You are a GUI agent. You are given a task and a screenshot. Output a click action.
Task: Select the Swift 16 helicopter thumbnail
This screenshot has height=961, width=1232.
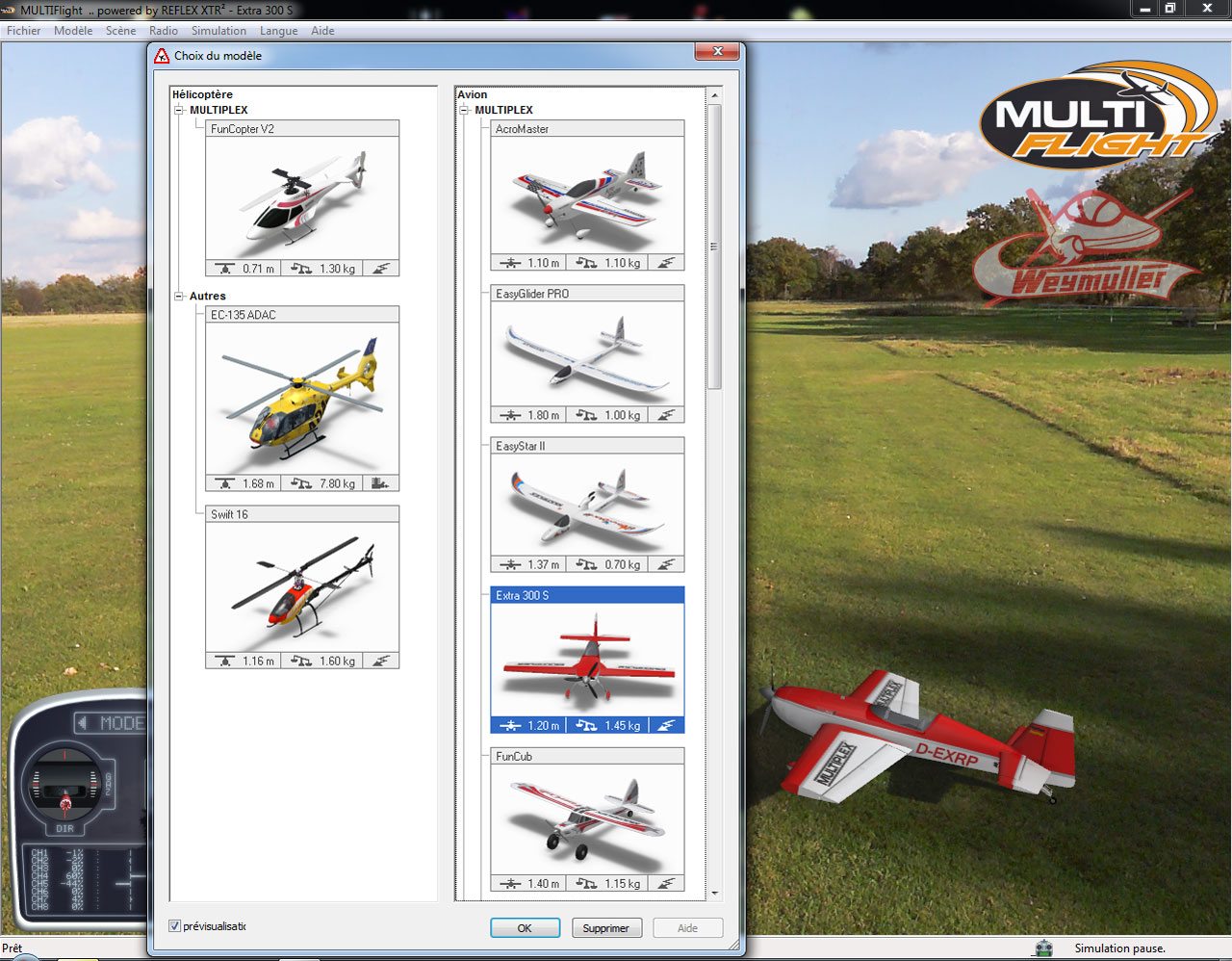point(302,587)
